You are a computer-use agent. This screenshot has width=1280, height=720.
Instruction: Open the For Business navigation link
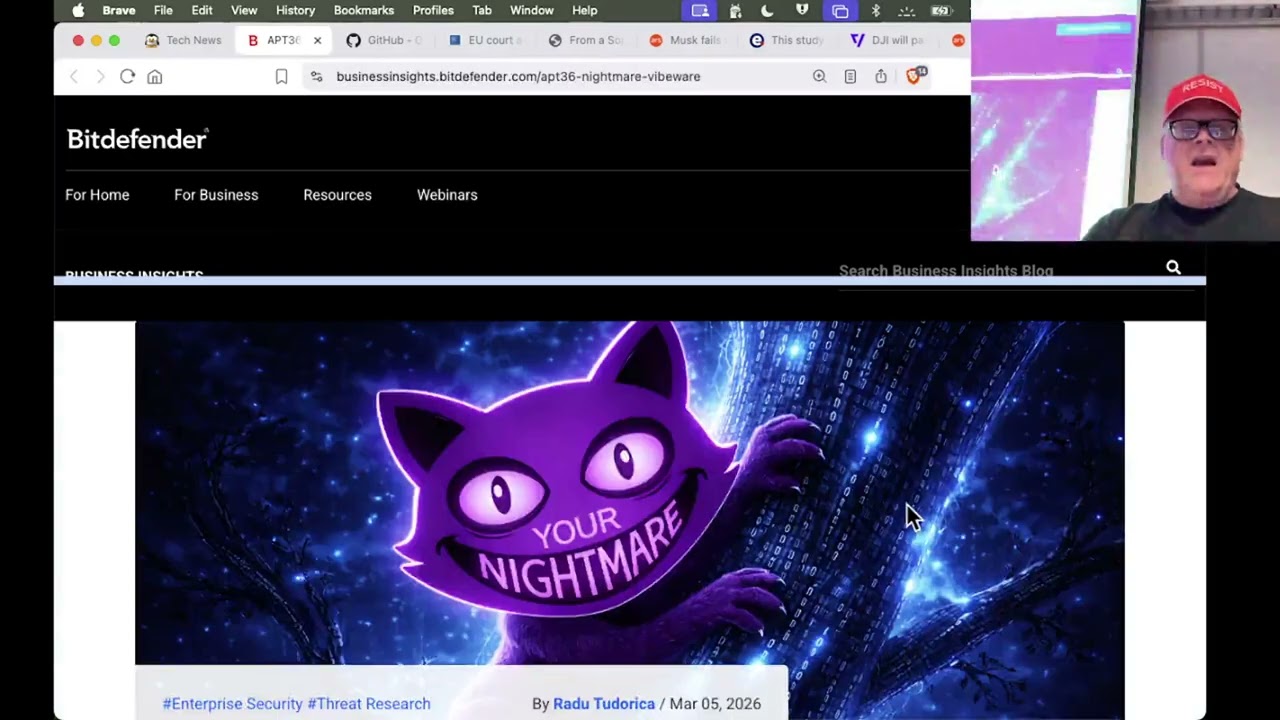point(216,195)
